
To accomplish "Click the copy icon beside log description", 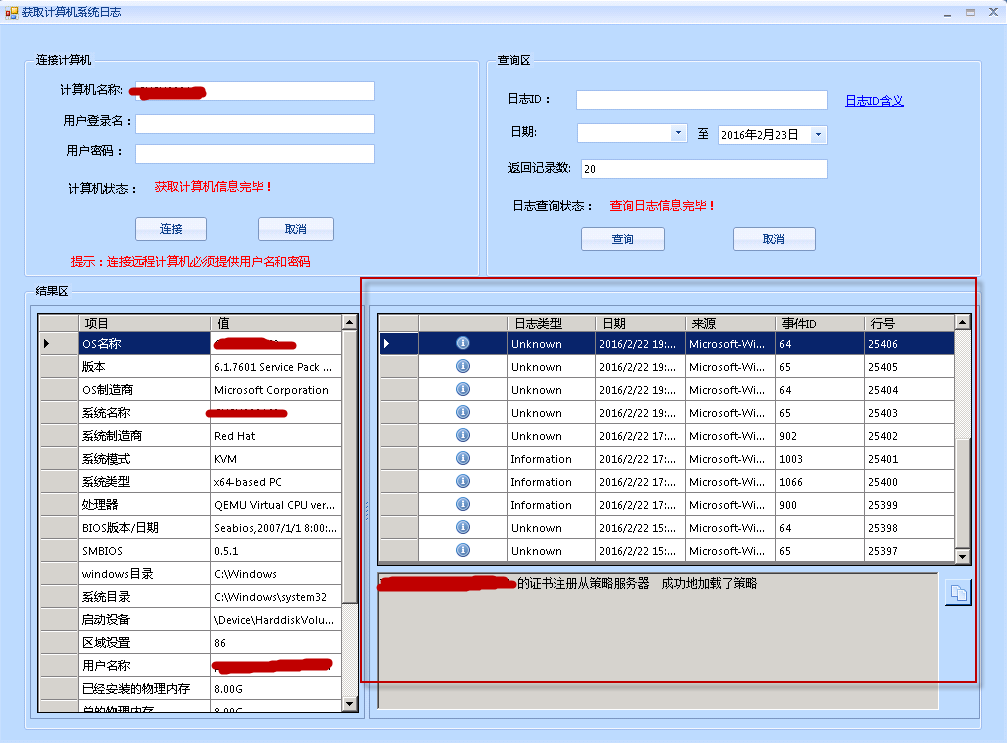I will (x=958, y=592).
